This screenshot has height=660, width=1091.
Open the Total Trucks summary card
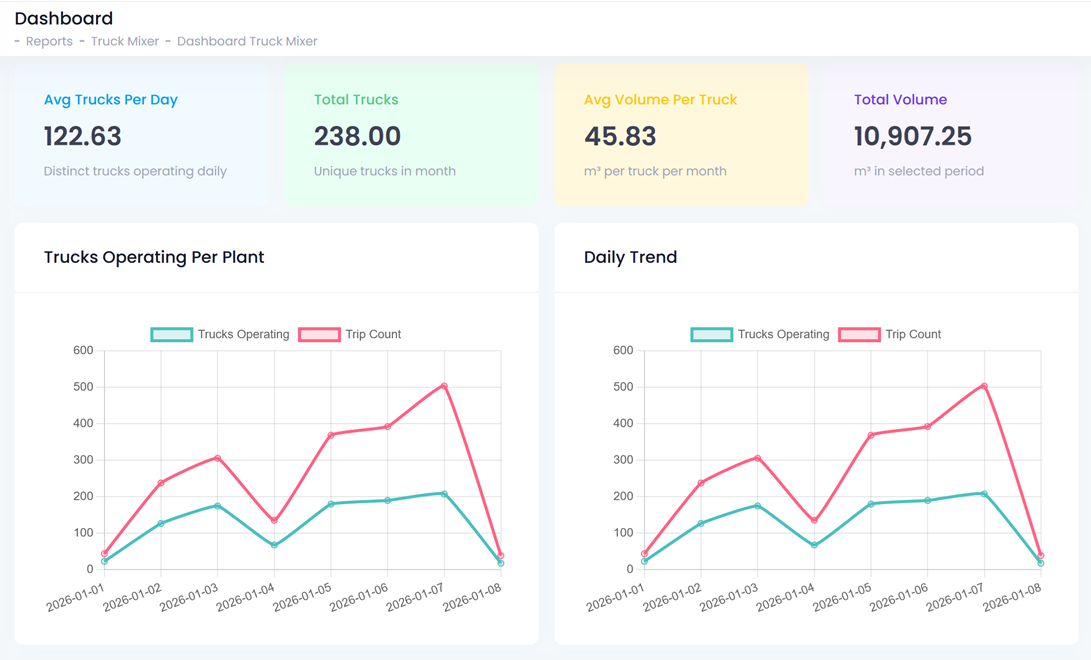pos(411,135)
